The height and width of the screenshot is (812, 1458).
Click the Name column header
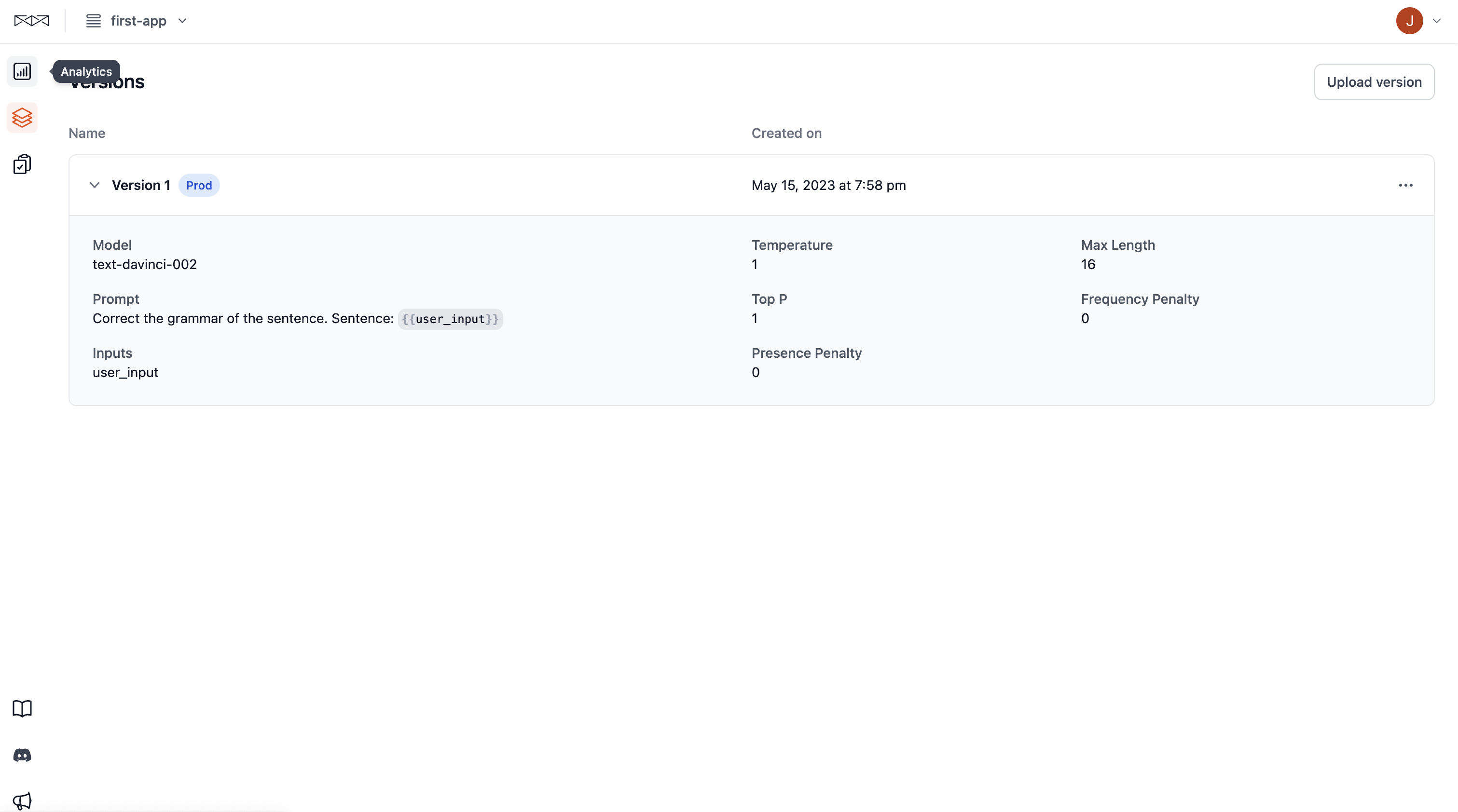[86, 133]
